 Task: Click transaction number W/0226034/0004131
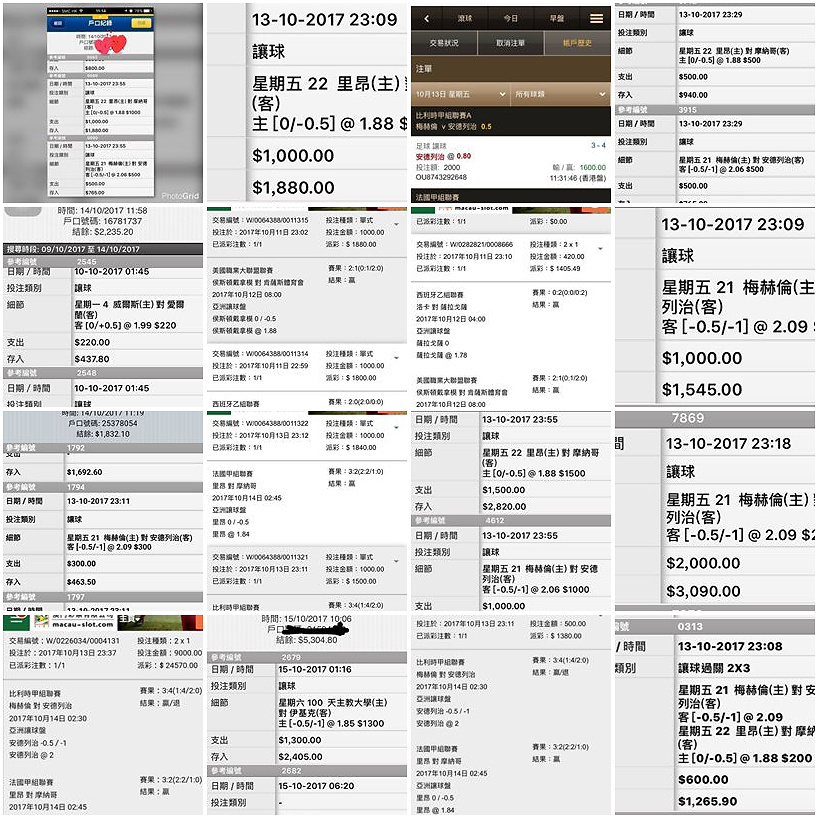pos(64,640)
